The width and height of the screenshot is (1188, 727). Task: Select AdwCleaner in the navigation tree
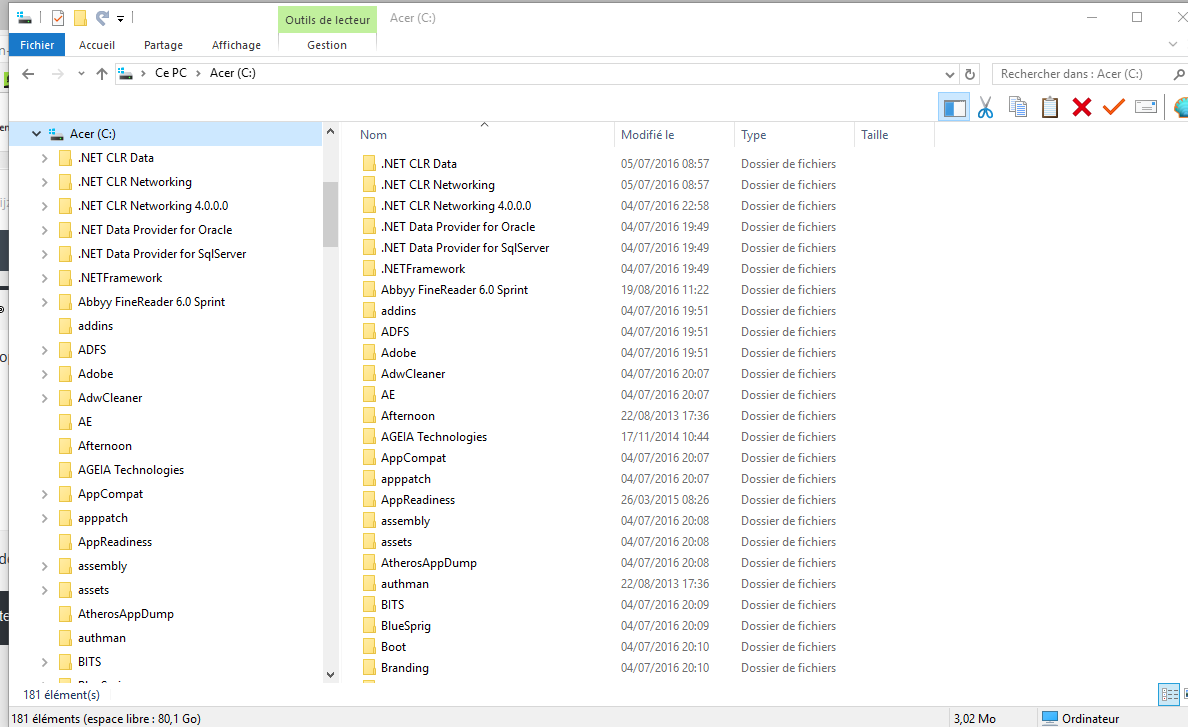(110, 398)
